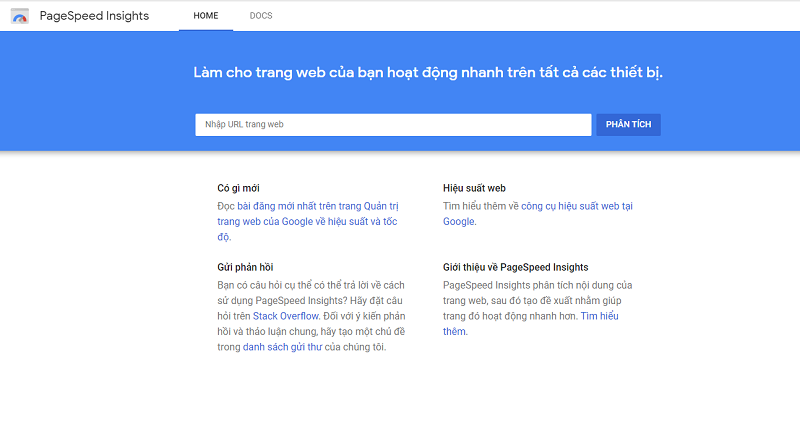The height and width of the screenshot is (427, 800).
Task: Switch to the DOCS tab
Action: pyautogui.click(x=261, y=16)
